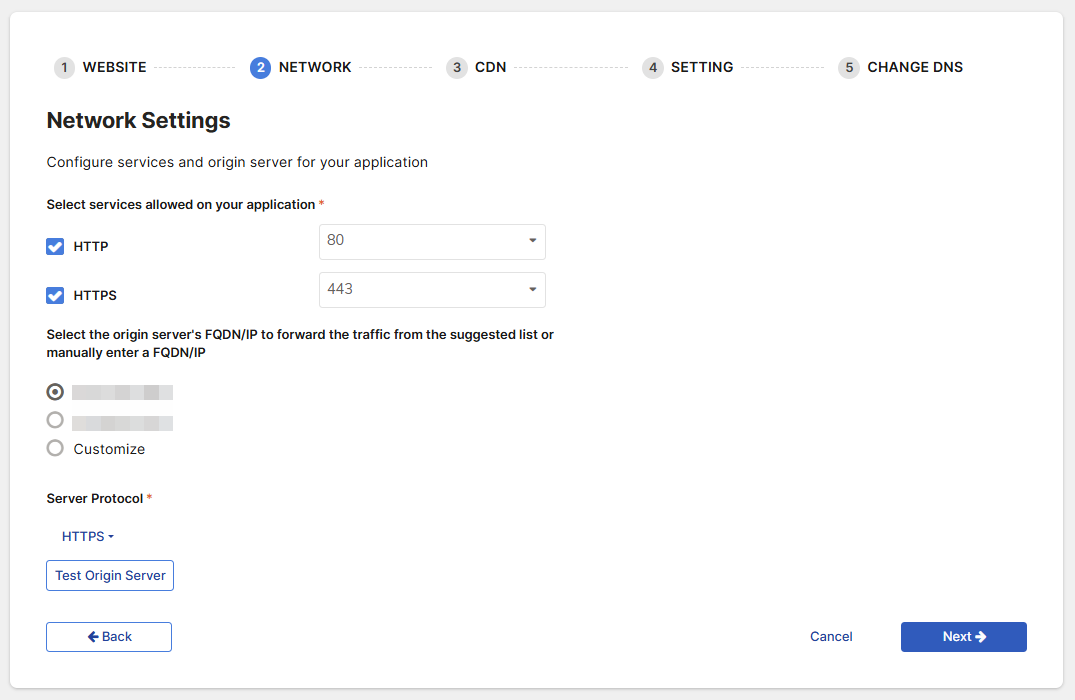Open the HTTP port 80 dropdown
This screenshot has height=700, width=1075.
(x=432, y=241)
